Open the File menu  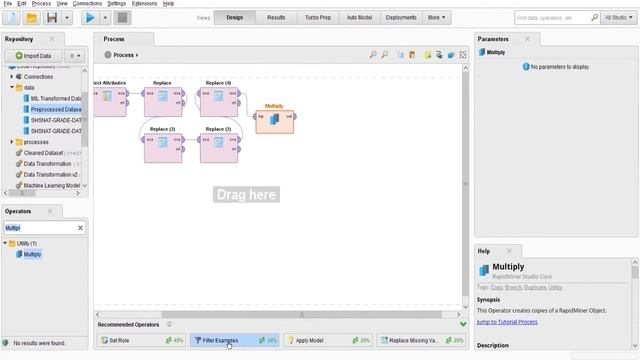[x=8, y=4]
